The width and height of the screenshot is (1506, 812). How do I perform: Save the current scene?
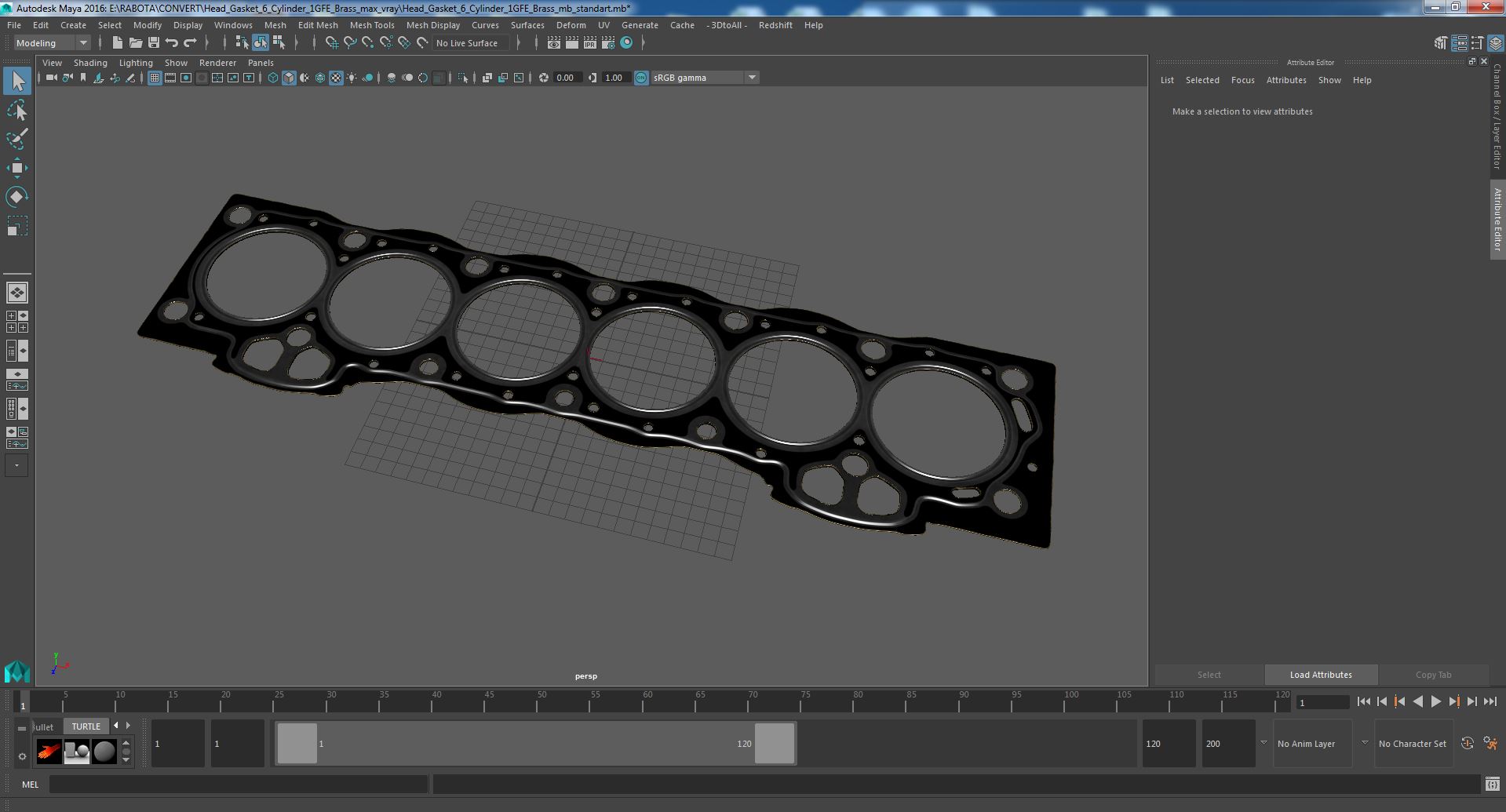click(154, 43)
